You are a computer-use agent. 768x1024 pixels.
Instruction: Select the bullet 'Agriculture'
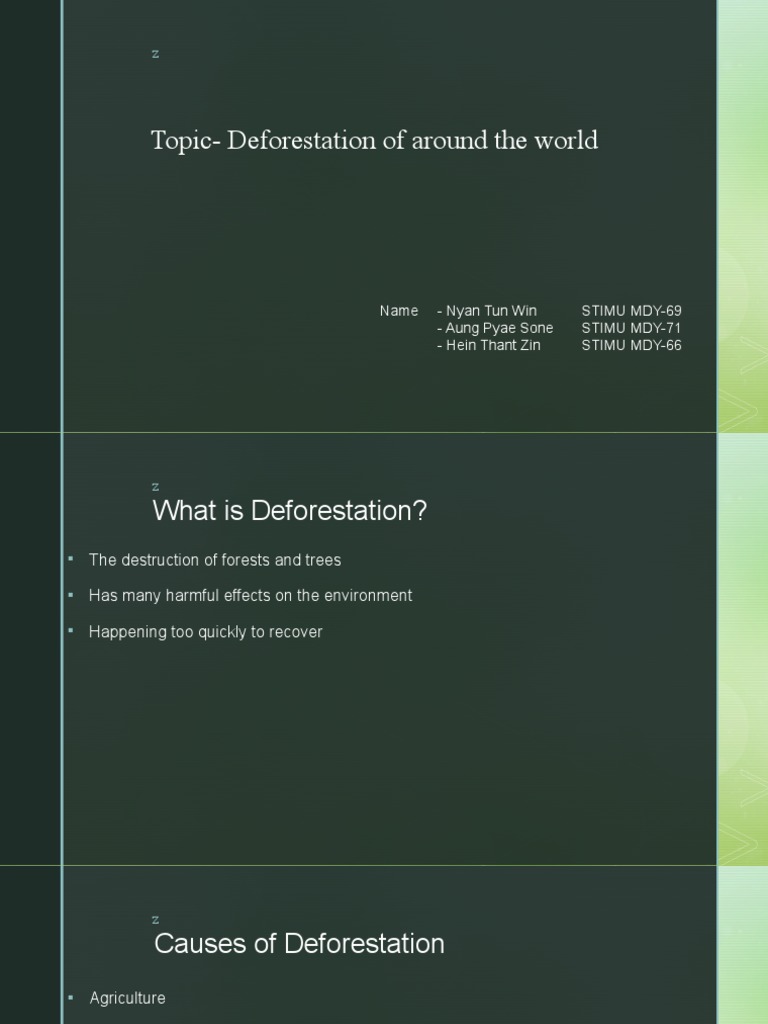(127, 998)
